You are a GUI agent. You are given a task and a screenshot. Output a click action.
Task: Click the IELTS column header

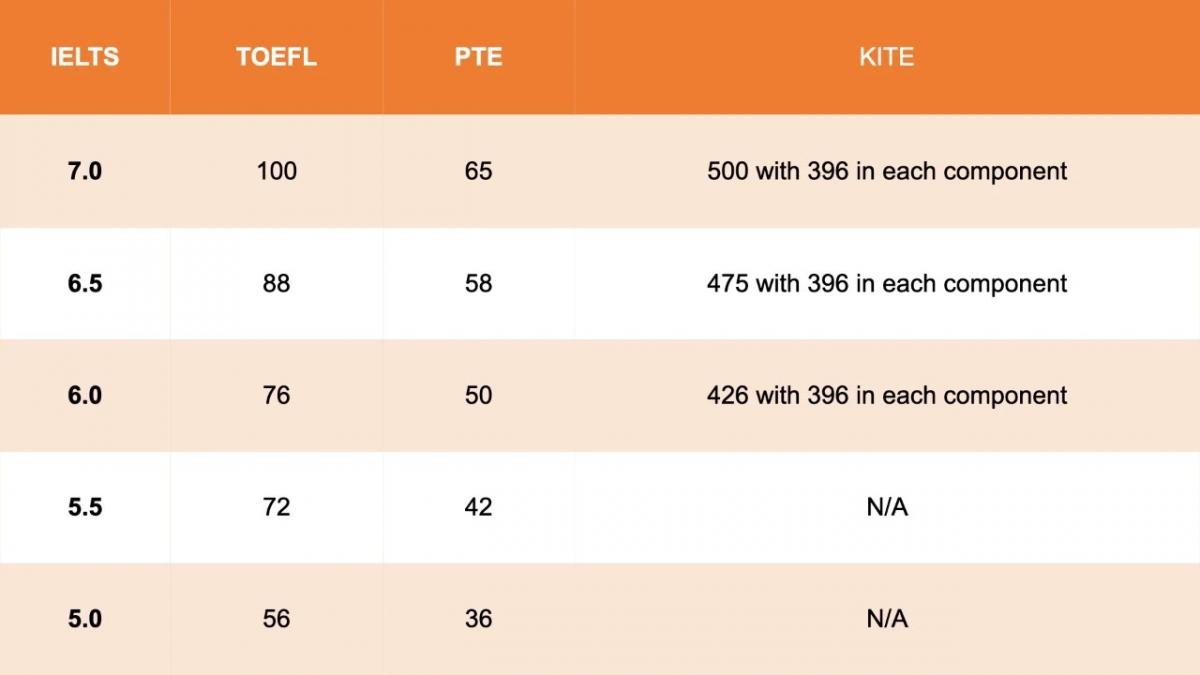tap(85, 56)
